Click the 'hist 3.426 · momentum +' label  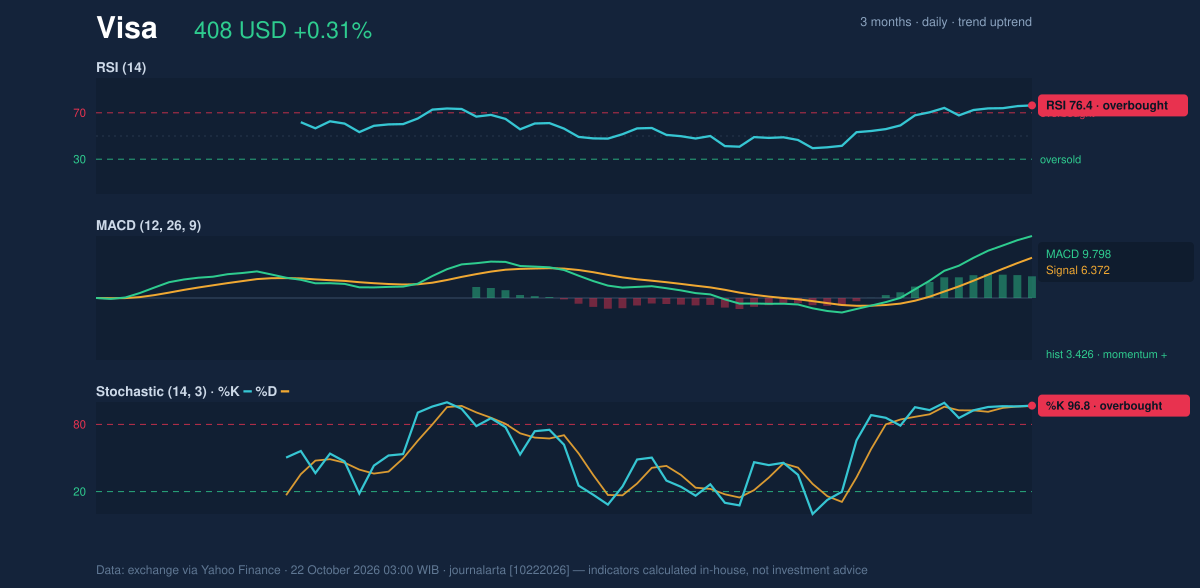1106,354
